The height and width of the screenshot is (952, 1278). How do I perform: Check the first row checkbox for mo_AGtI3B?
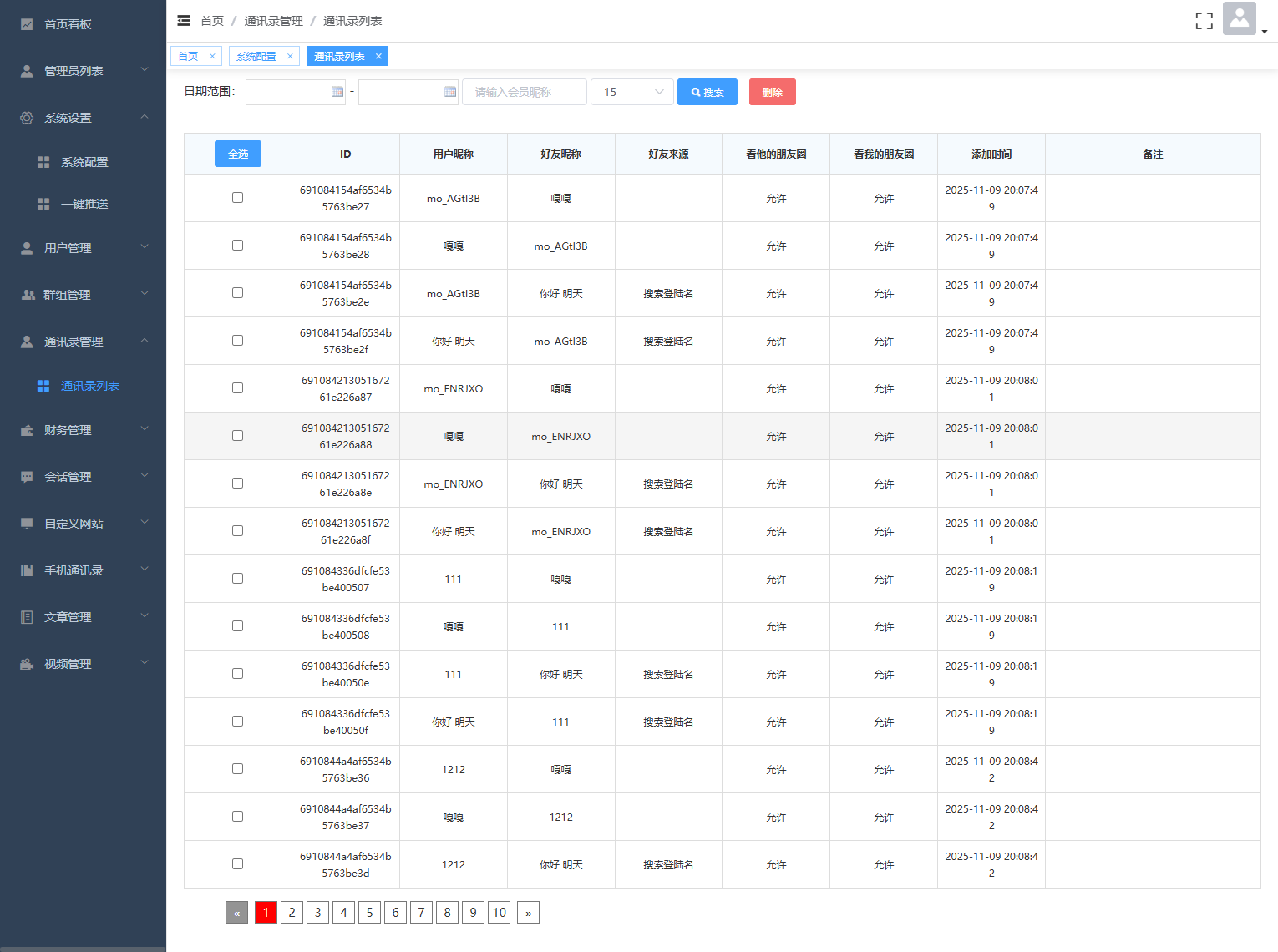pos(238,198)
